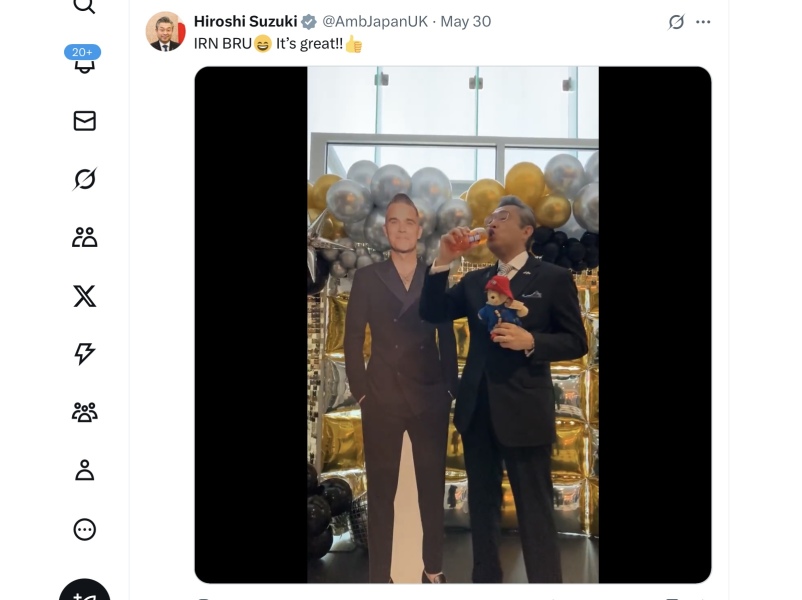Open Notifications bell with 20+ badge
Screen dimensions: 802x600
[84, 60]
